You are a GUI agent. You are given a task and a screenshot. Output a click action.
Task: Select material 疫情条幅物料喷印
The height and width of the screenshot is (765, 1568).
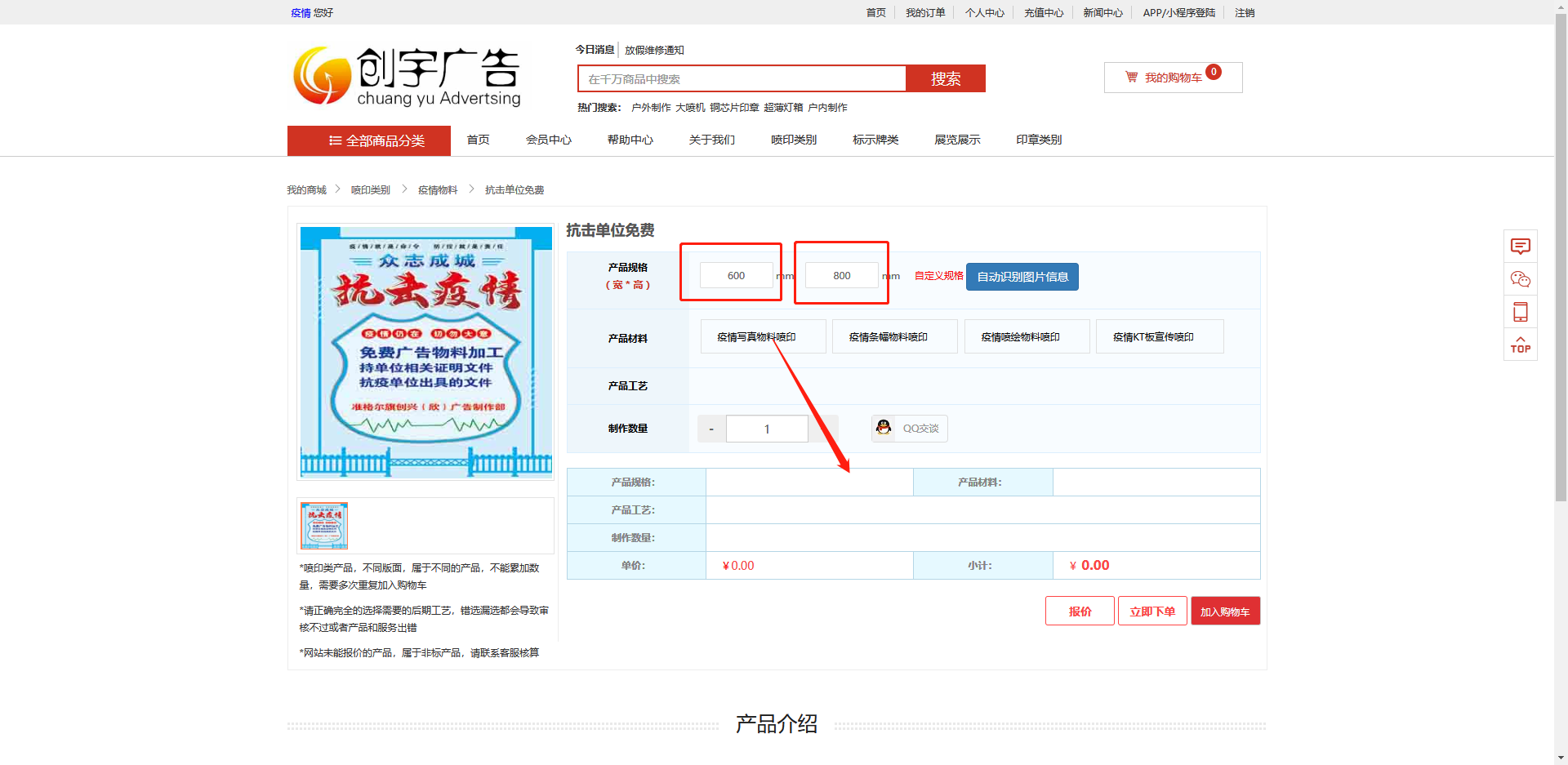coord(894,336)
